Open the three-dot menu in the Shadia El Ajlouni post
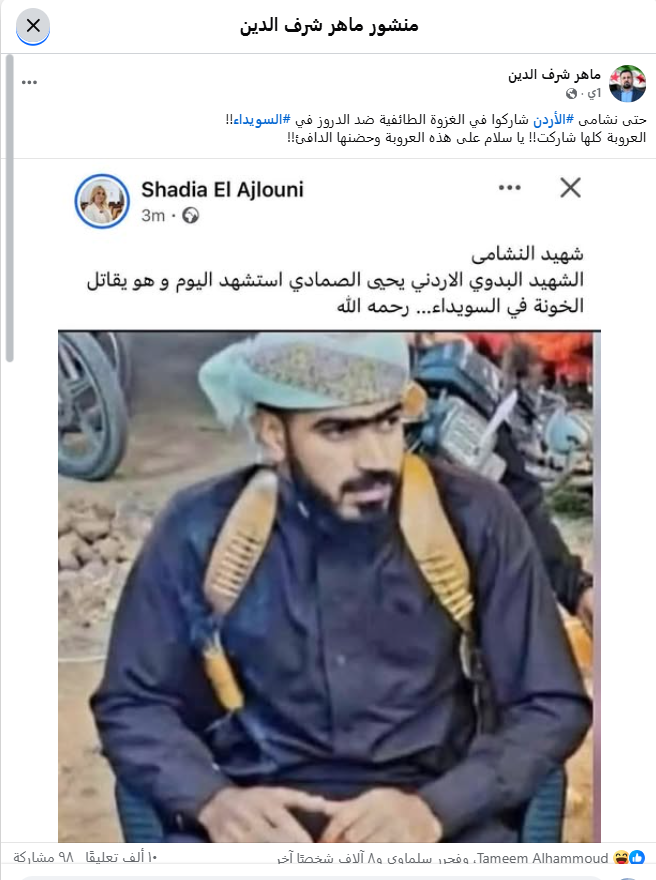 click(x=510, y=187)
